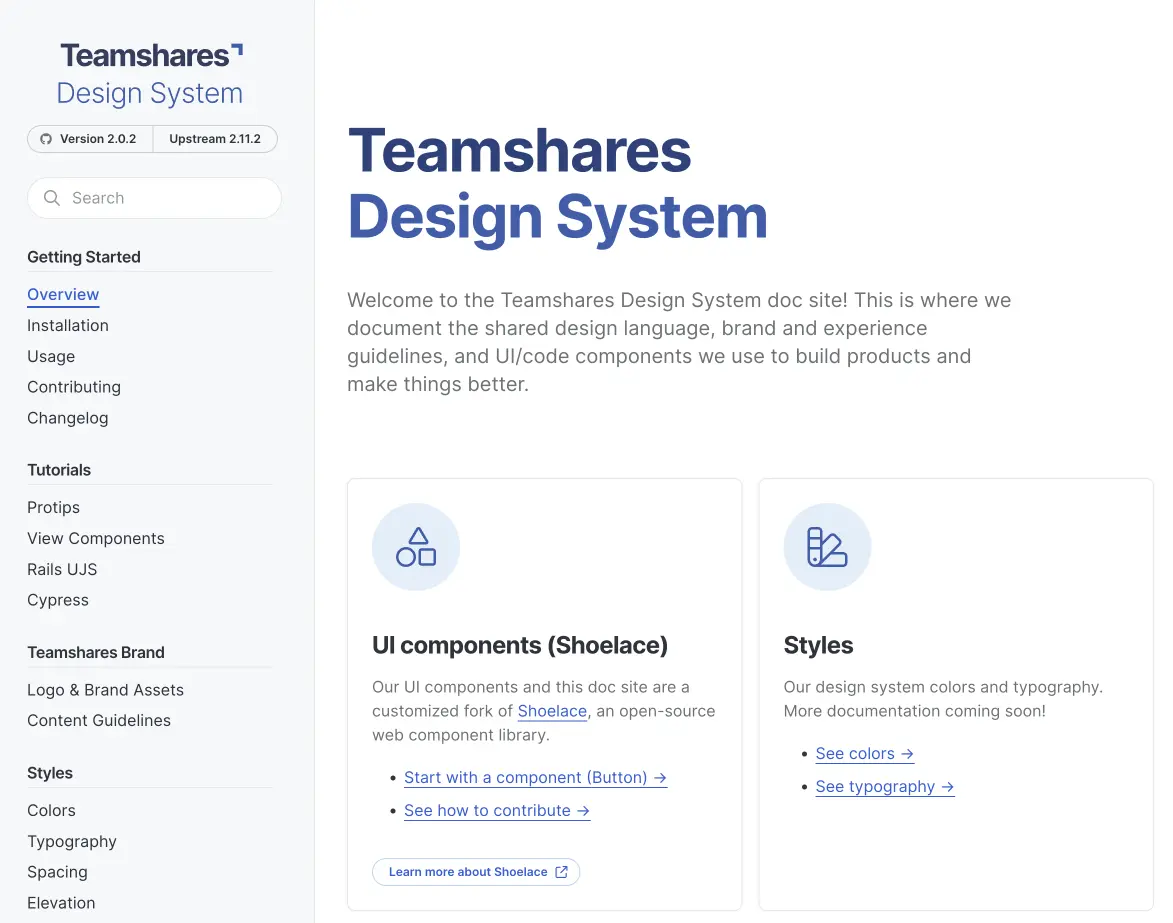
Task: Click the text 'More documentation coming soon!'
Action: pyautogui.click(x=915, y=711)
